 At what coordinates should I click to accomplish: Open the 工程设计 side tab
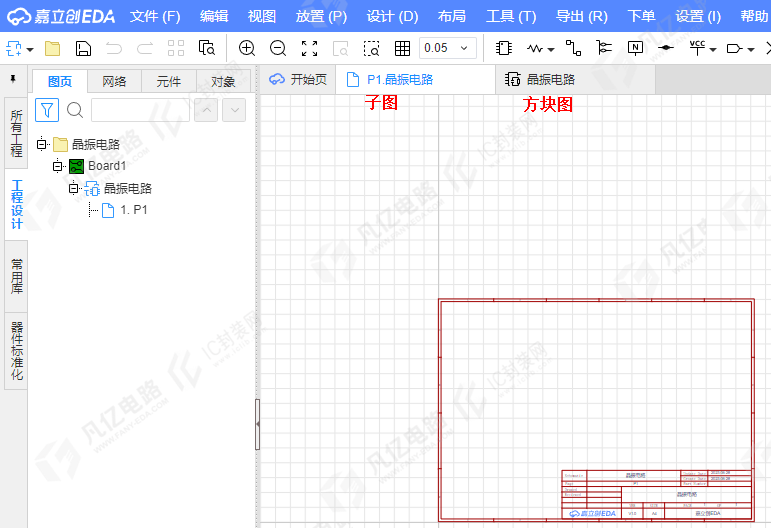pos(17,205)
